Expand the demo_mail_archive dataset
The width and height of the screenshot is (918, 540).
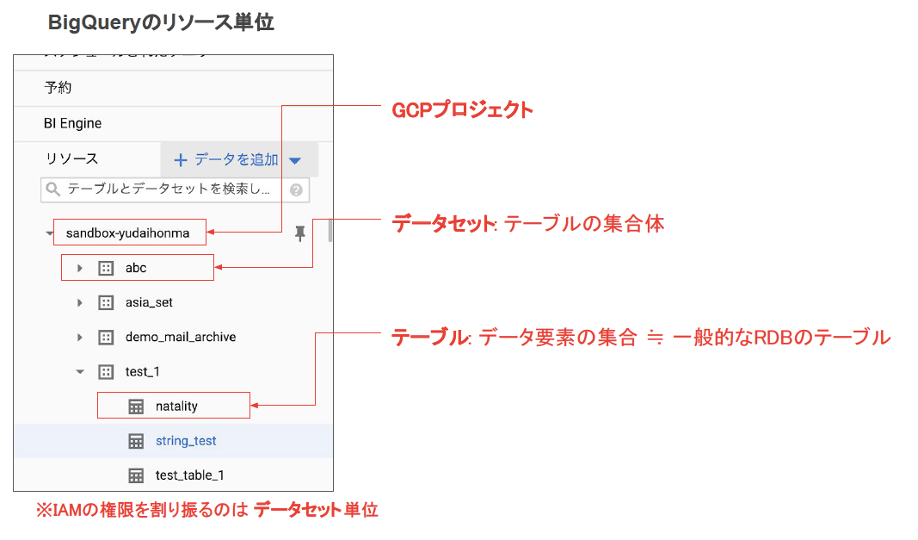(x=80, y=337)
